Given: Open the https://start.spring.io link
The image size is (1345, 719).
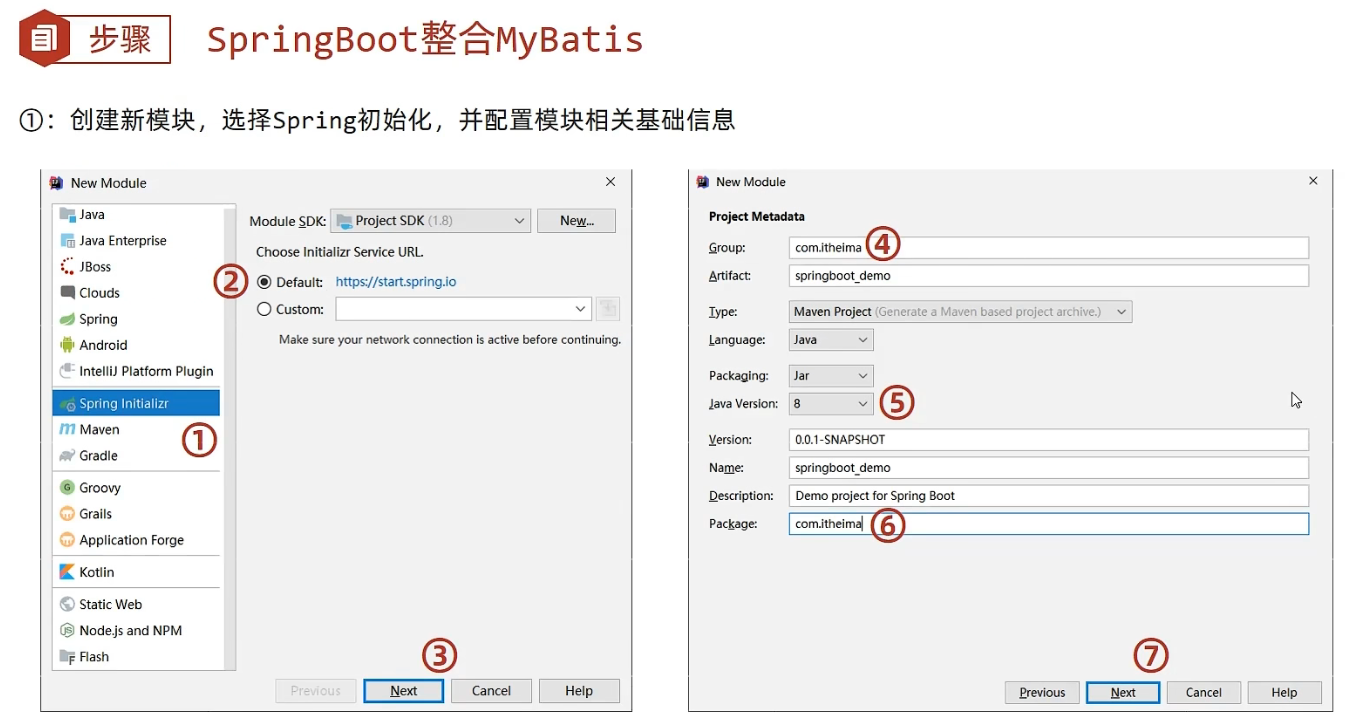Looking at the screenshot, I should pos(396,282).
